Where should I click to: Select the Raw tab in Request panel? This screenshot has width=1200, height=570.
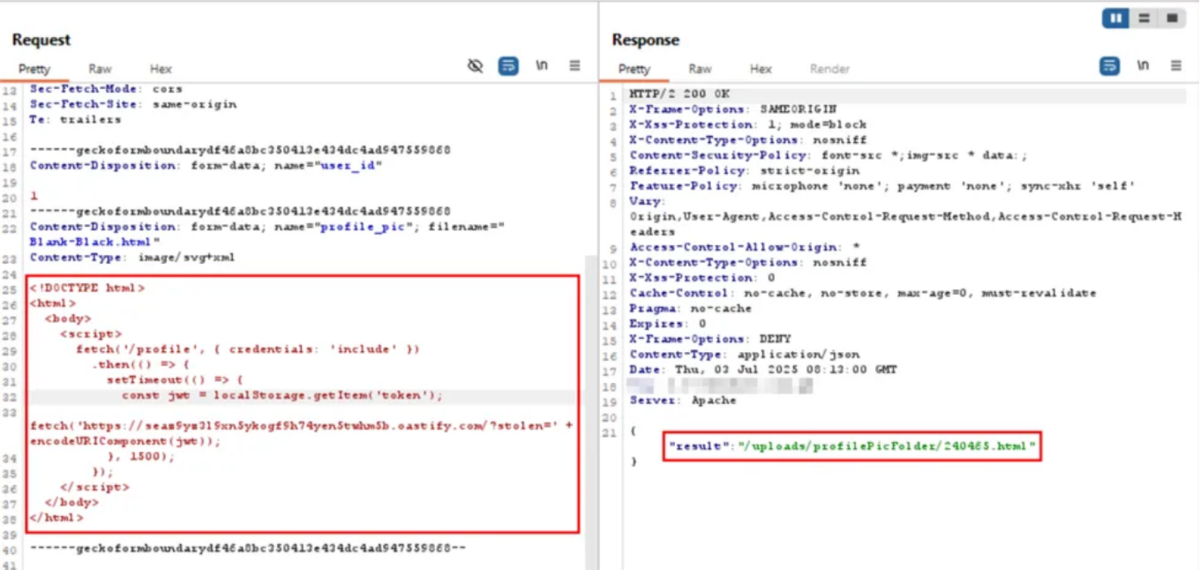[100, 69]
